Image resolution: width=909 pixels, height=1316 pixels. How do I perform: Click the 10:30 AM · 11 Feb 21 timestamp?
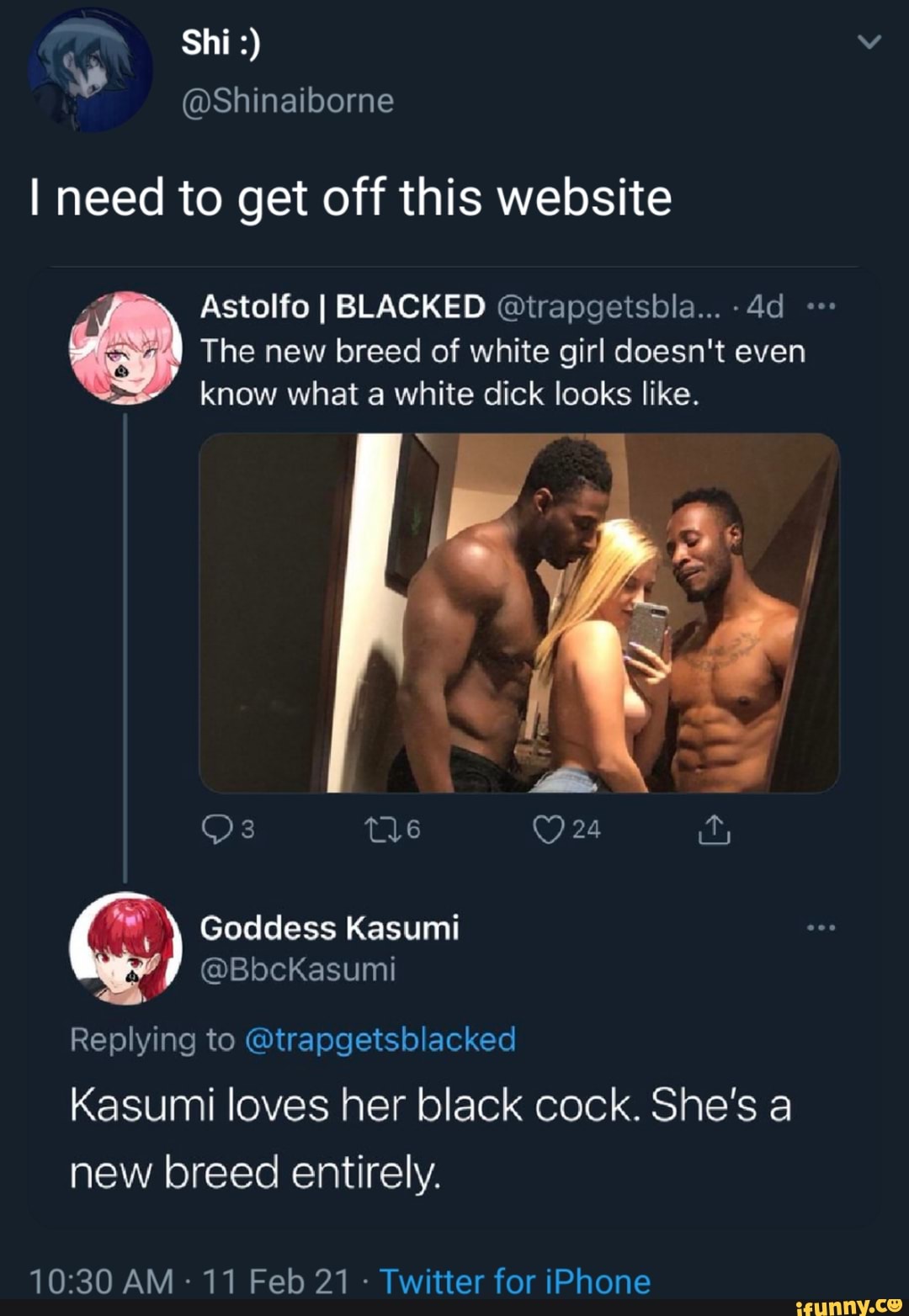point(189,1282)
